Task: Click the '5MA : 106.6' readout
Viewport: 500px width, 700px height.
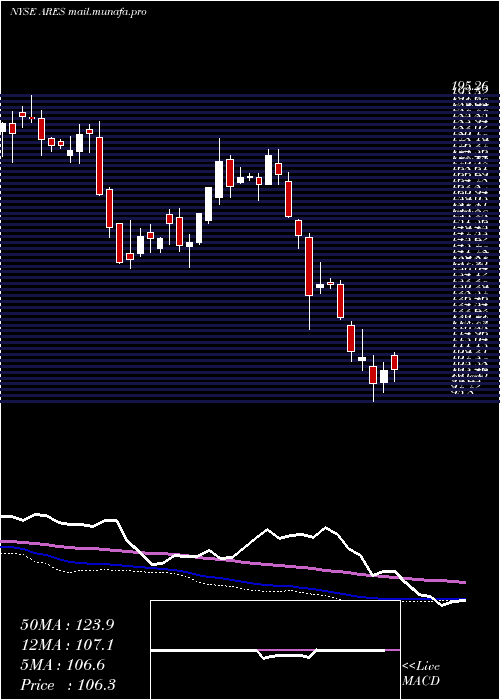Action: coord(62,665)
